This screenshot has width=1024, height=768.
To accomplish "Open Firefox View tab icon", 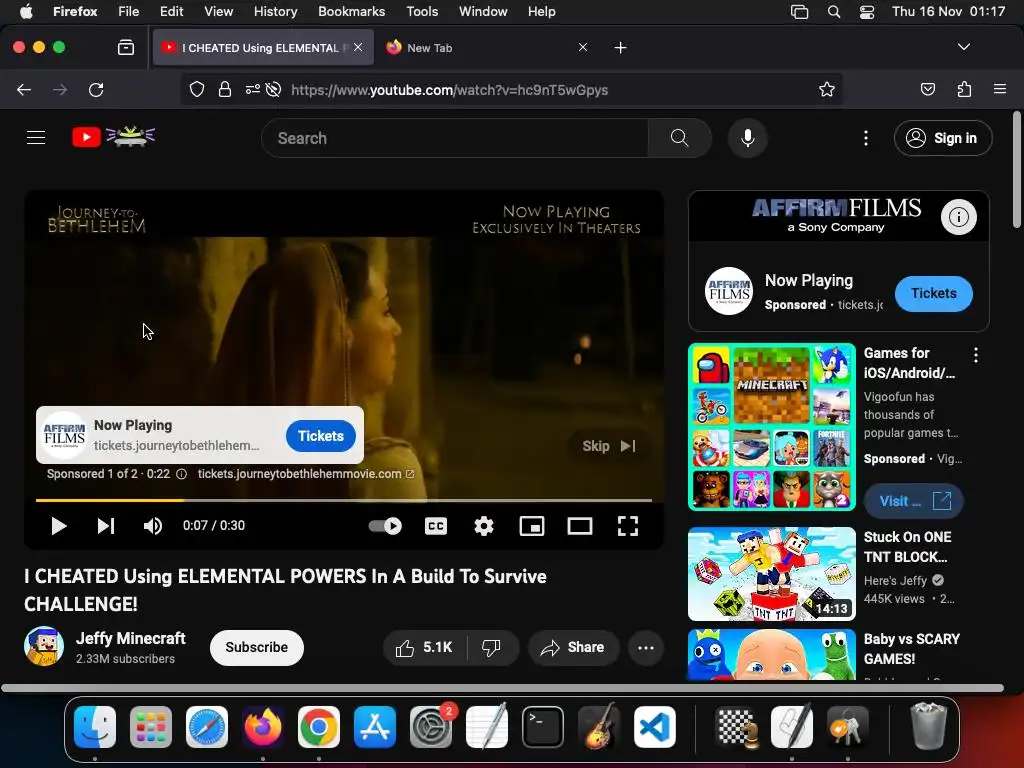I will (126, 47).
